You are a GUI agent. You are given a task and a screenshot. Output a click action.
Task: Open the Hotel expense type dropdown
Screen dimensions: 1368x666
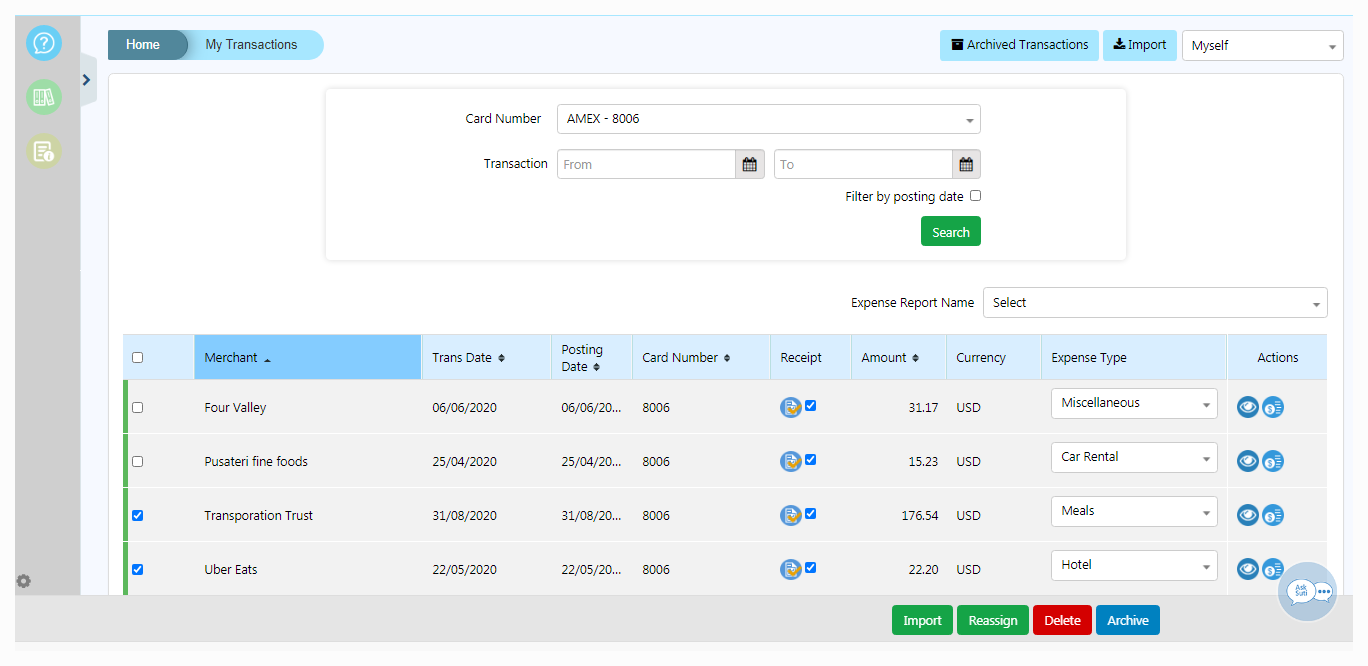pyautogui.click(x=1134, y=565)
